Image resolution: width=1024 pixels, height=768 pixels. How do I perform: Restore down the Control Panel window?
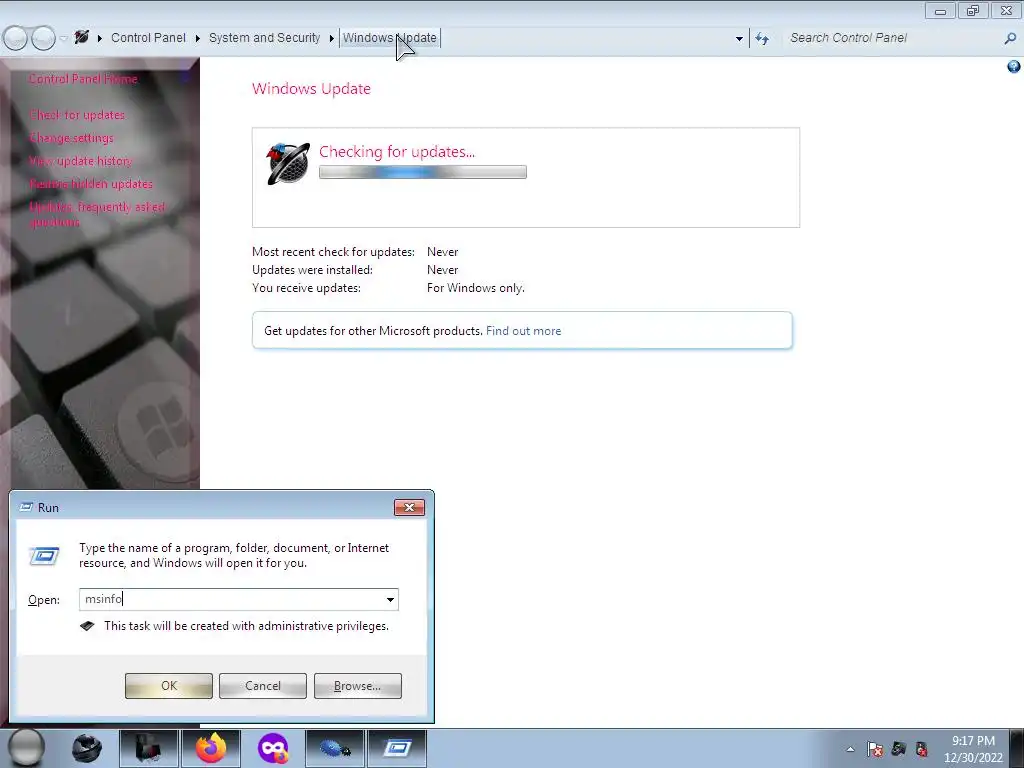pyautogui.click(x=973, y=10)
